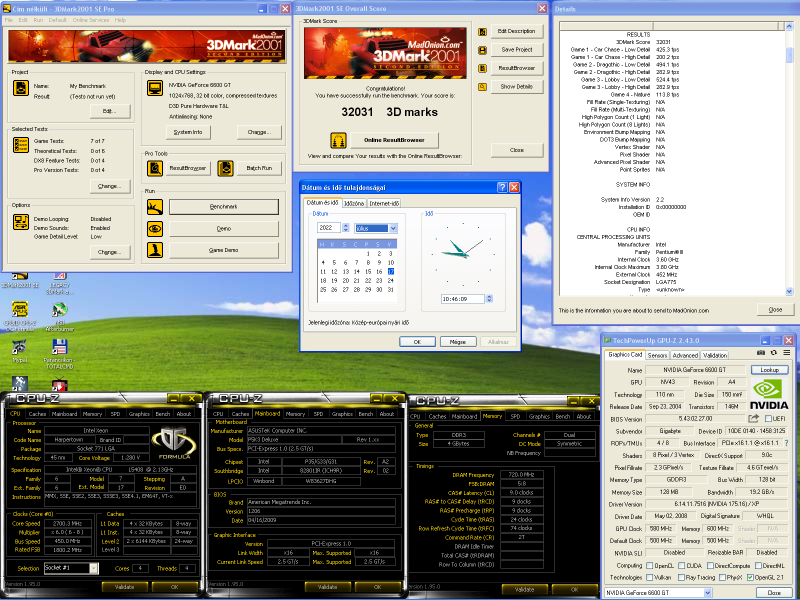
Task: Click the spinner beside the 10:46:09 time
Action: (489, 298)
